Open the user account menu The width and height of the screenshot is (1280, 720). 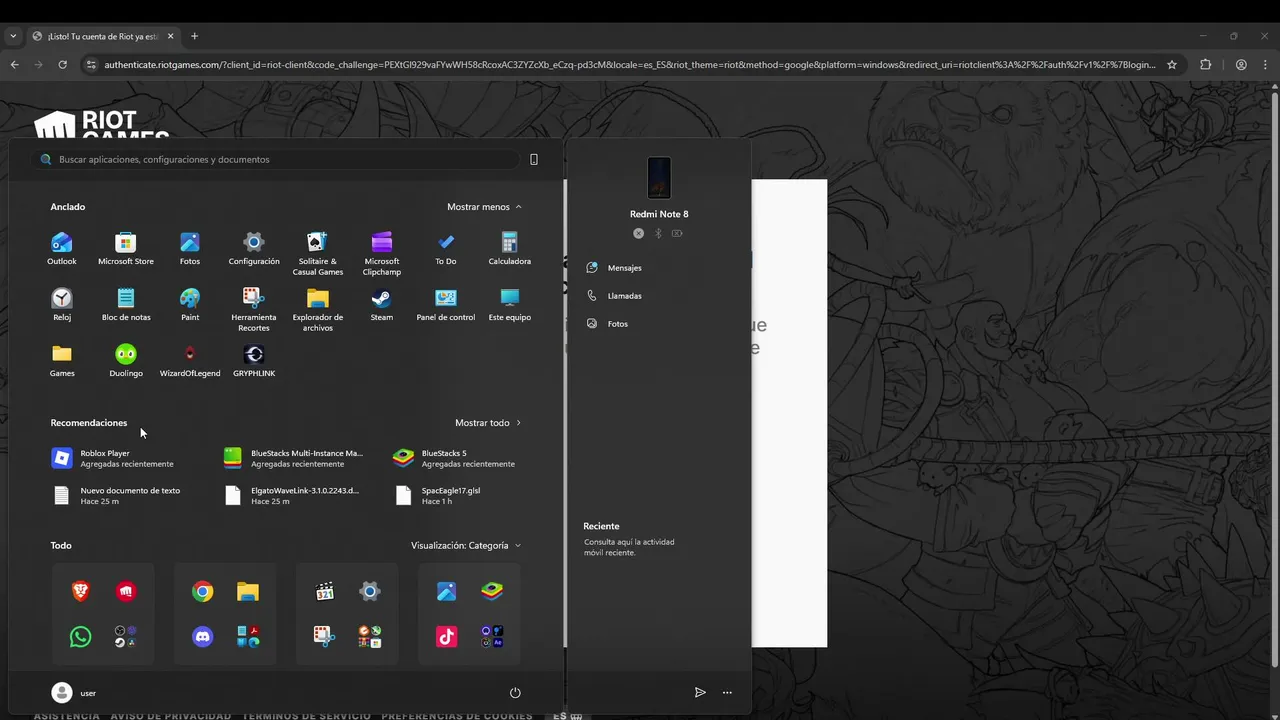[x=74, y=693]
